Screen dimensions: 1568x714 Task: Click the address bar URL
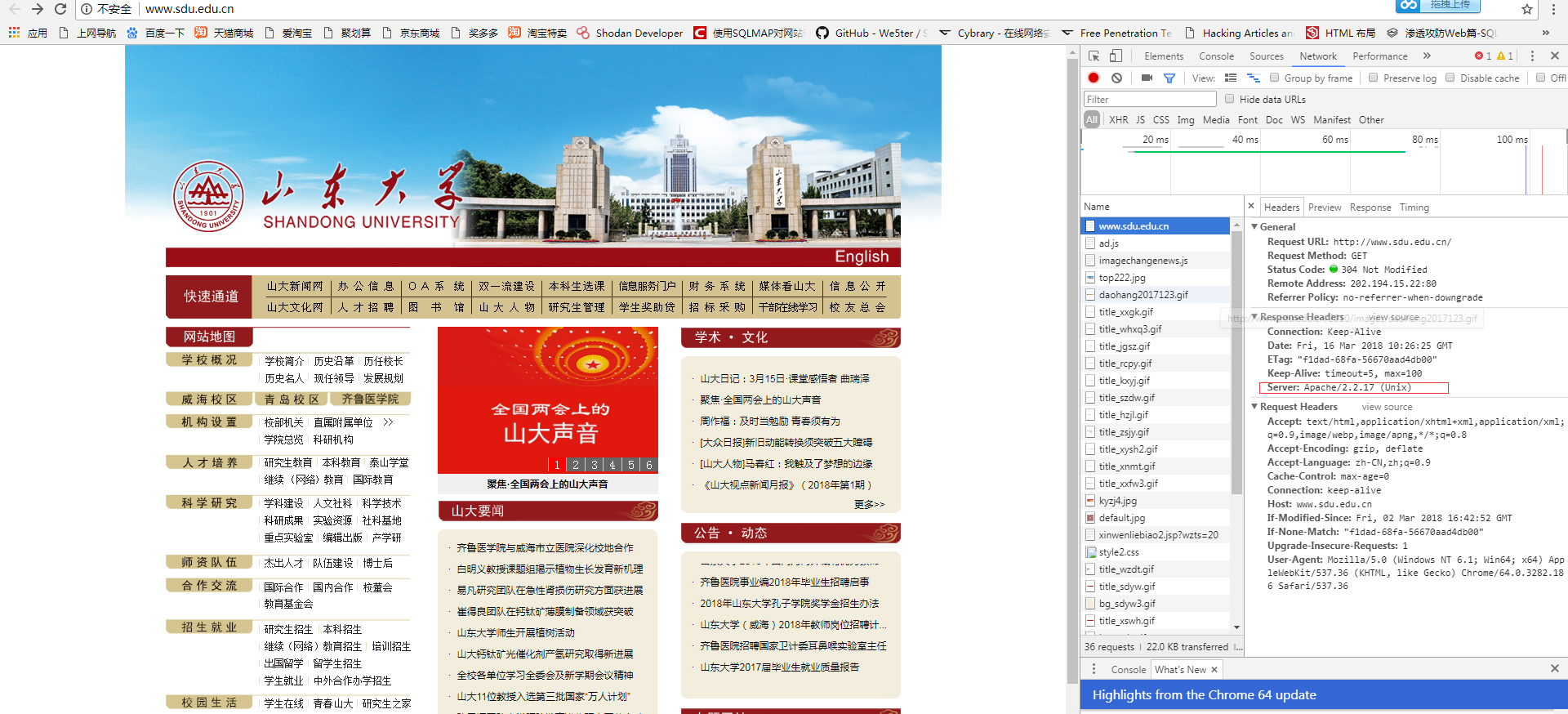pyautogui.click(x=189, y=9)
